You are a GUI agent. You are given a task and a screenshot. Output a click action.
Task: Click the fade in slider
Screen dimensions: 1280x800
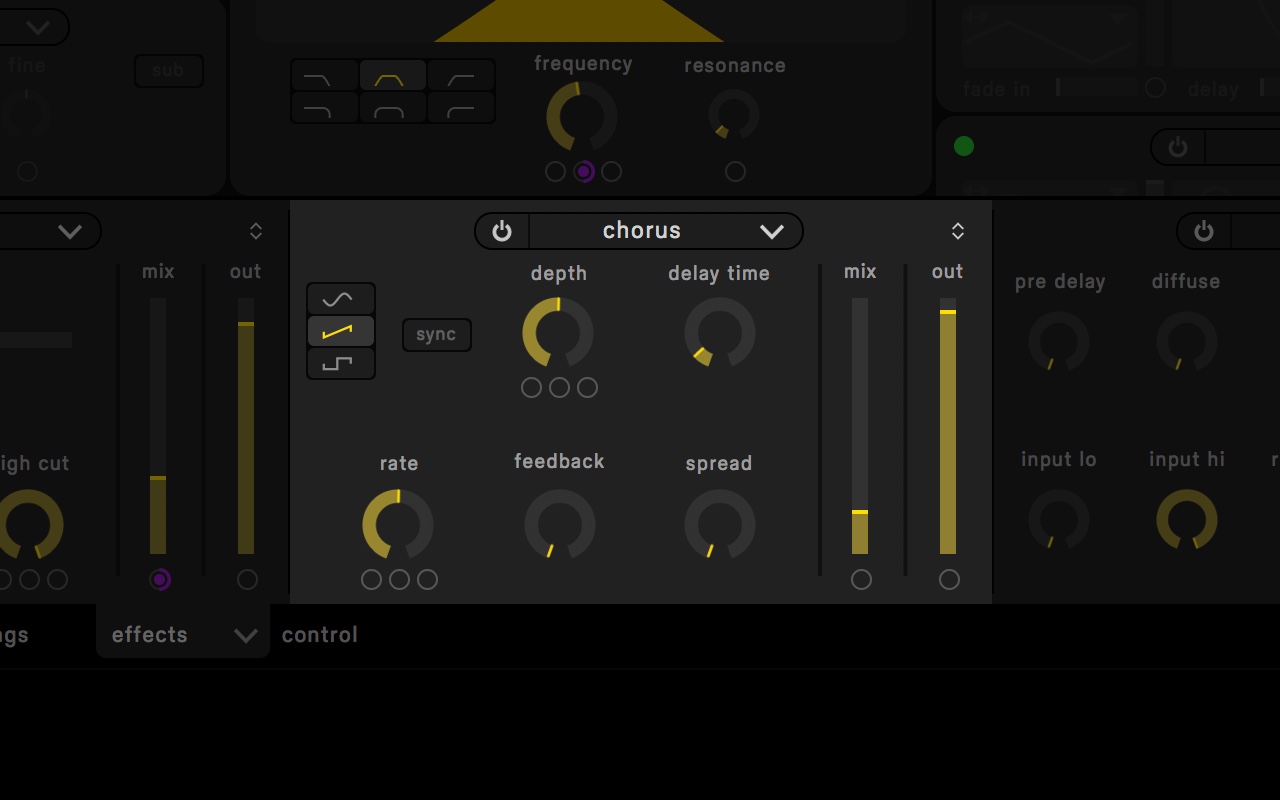1098,88
